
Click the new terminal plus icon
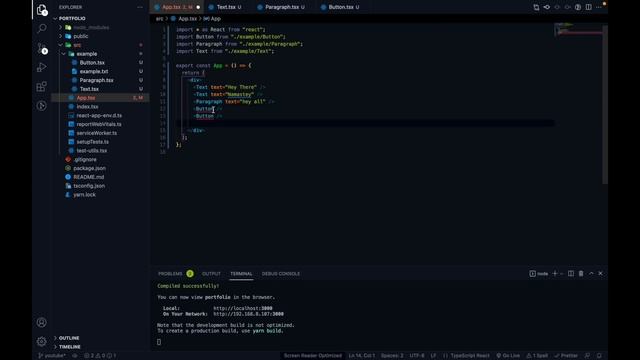tap(555, 273)
